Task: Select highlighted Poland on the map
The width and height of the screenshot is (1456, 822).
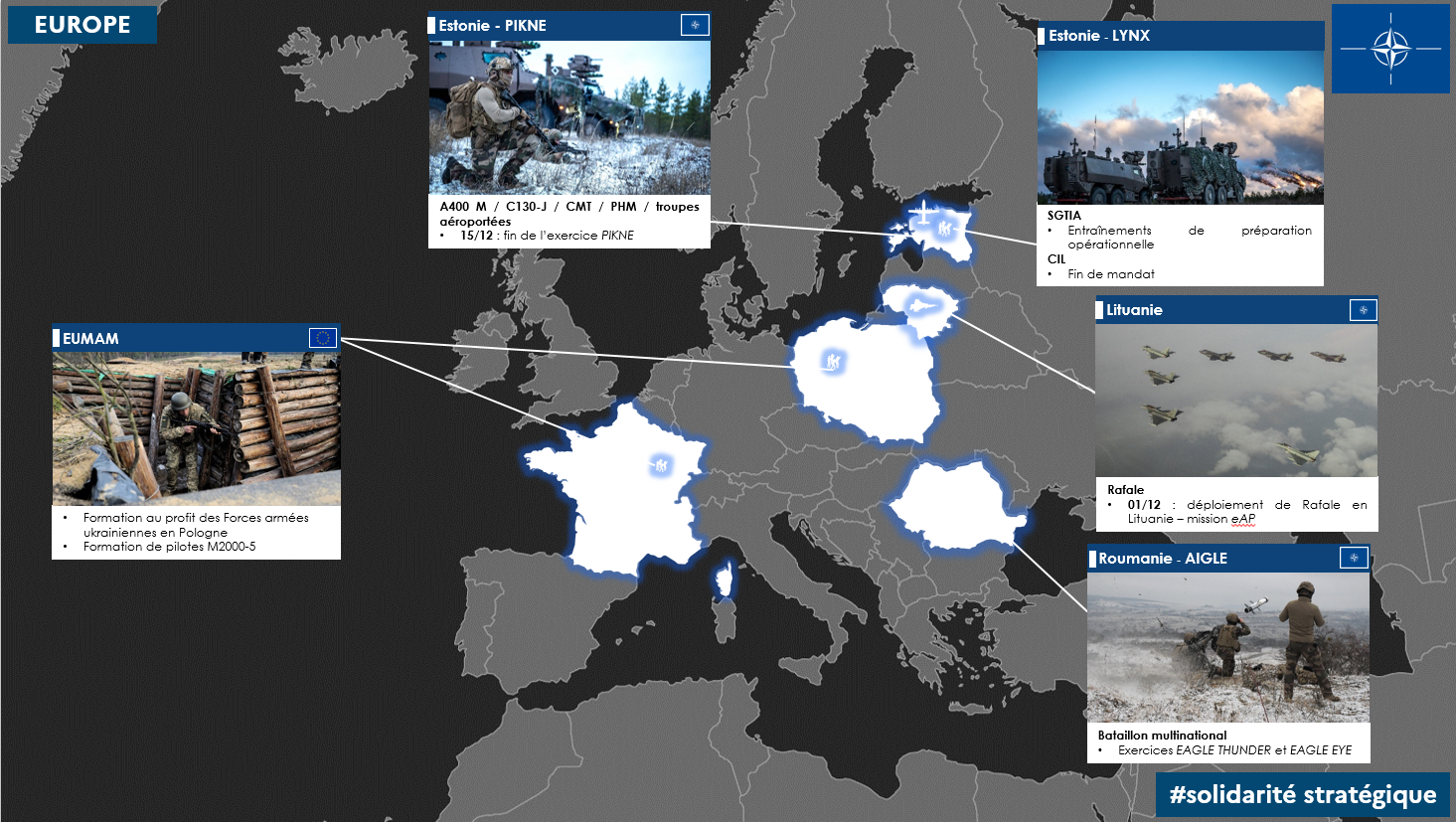Action: (868, 383)
